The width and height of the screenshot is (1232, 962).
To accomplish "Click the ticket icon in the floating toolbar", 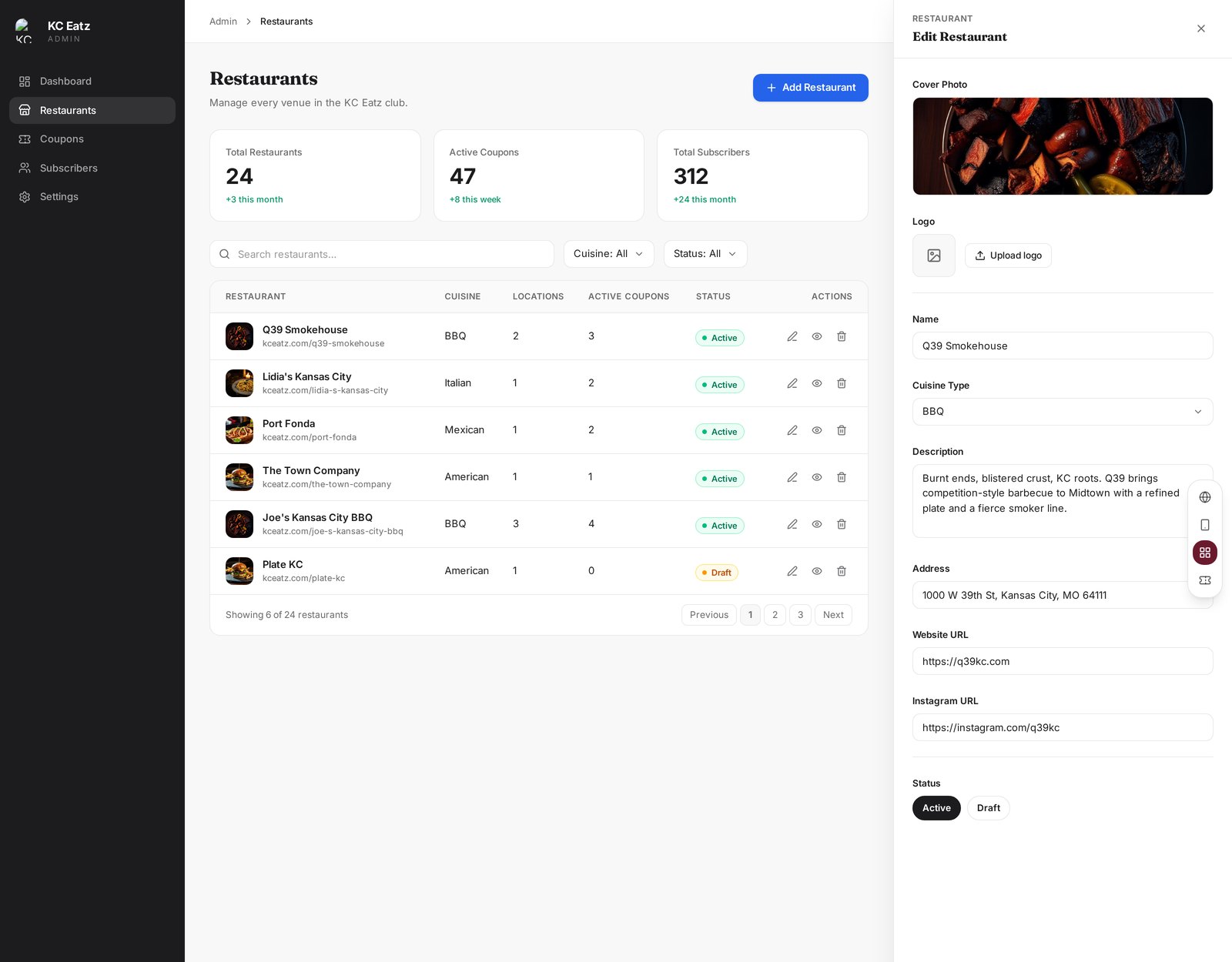I will click(x=1205, y=580).
